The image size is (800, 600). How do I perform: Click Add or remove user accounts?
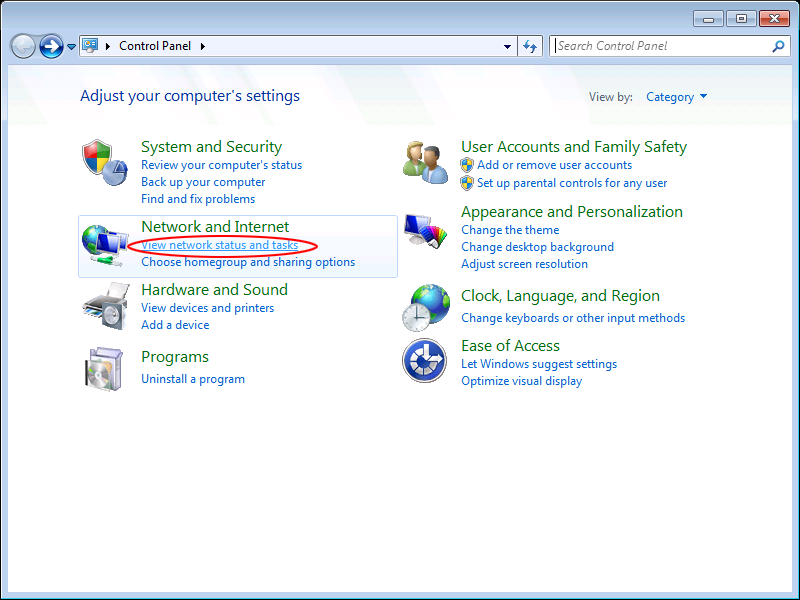[555, 165]
